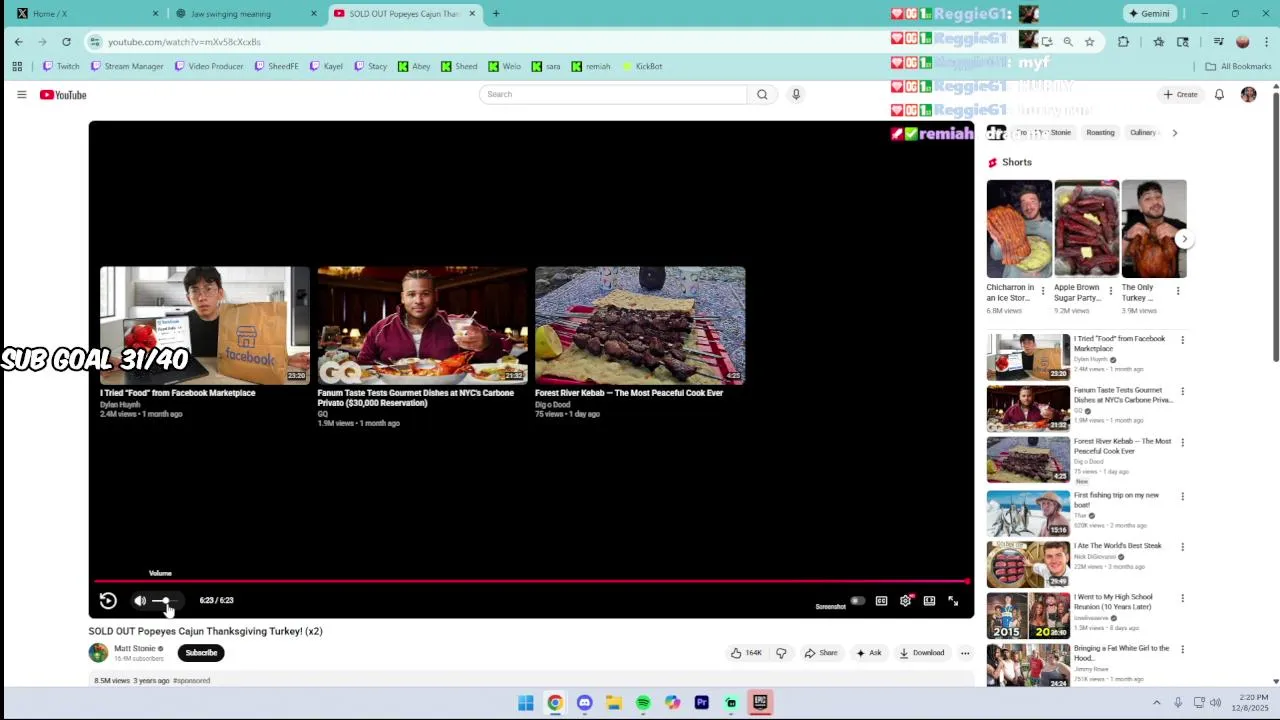The image size is (1280, 720).
Task: Switch to theater mode
Action: click(x=929, y=601)
